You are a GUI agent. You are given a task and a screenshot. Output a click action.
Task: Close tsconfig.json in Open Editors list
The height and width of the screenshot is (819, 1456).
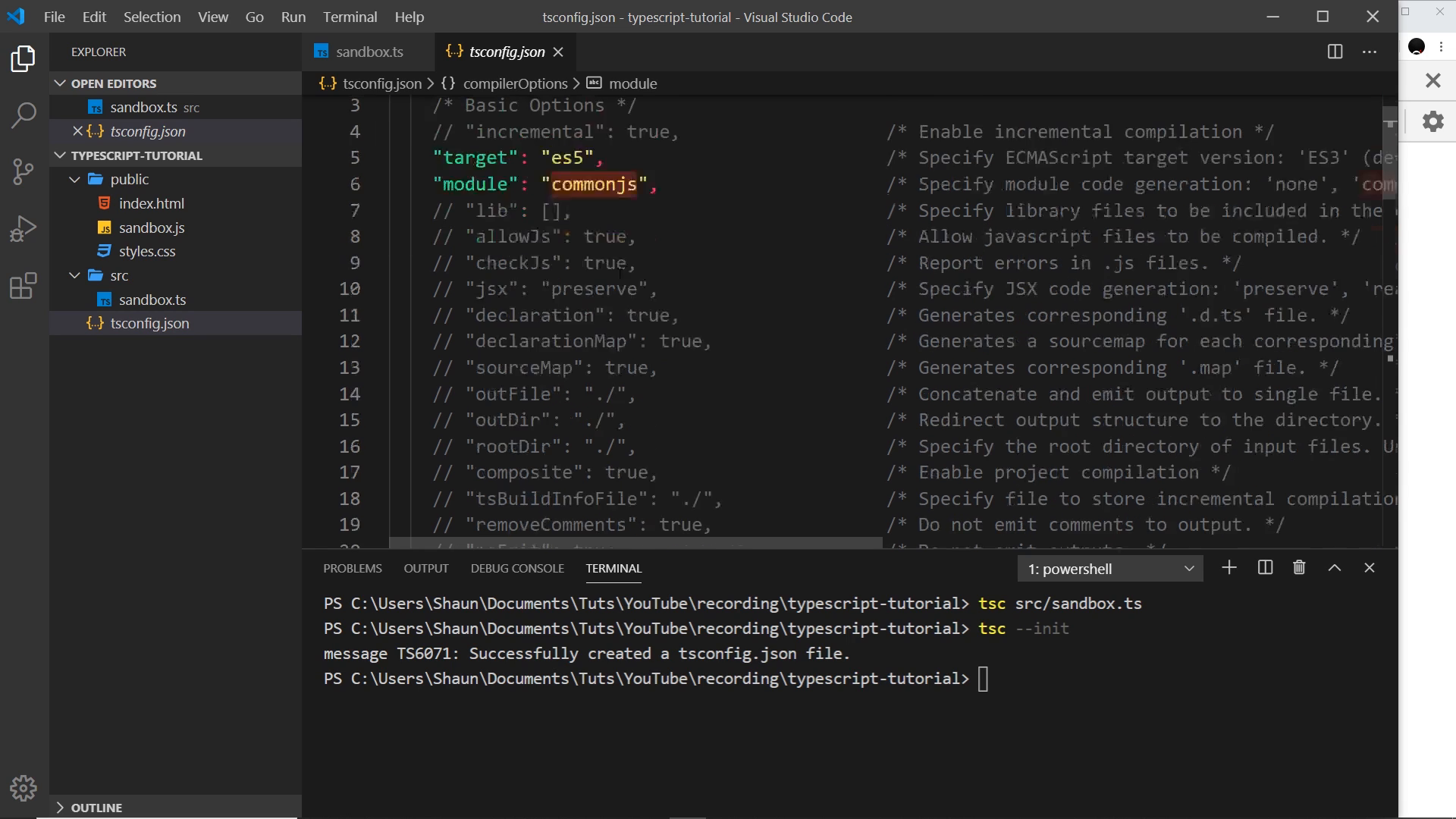tap(77, 131)
